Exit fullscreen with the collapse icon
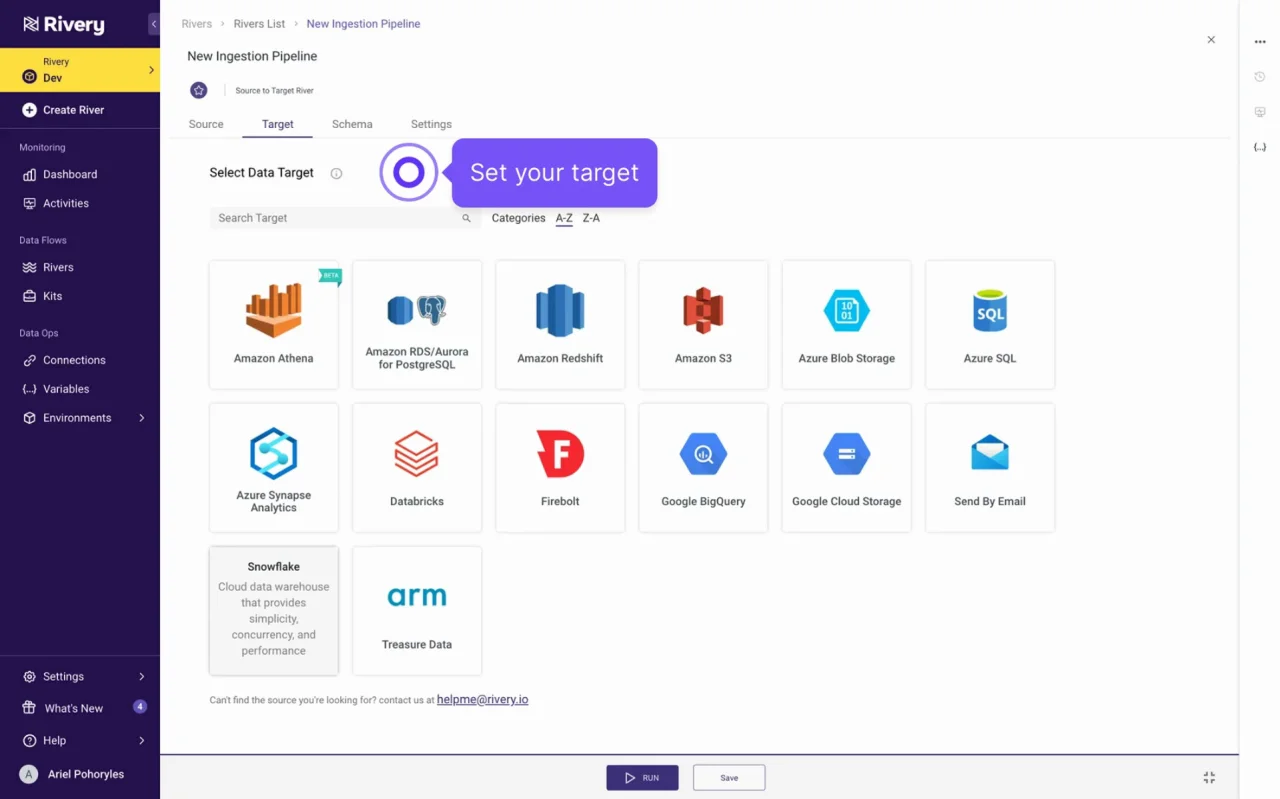 pyautogui.click(x=1209, y=777)
